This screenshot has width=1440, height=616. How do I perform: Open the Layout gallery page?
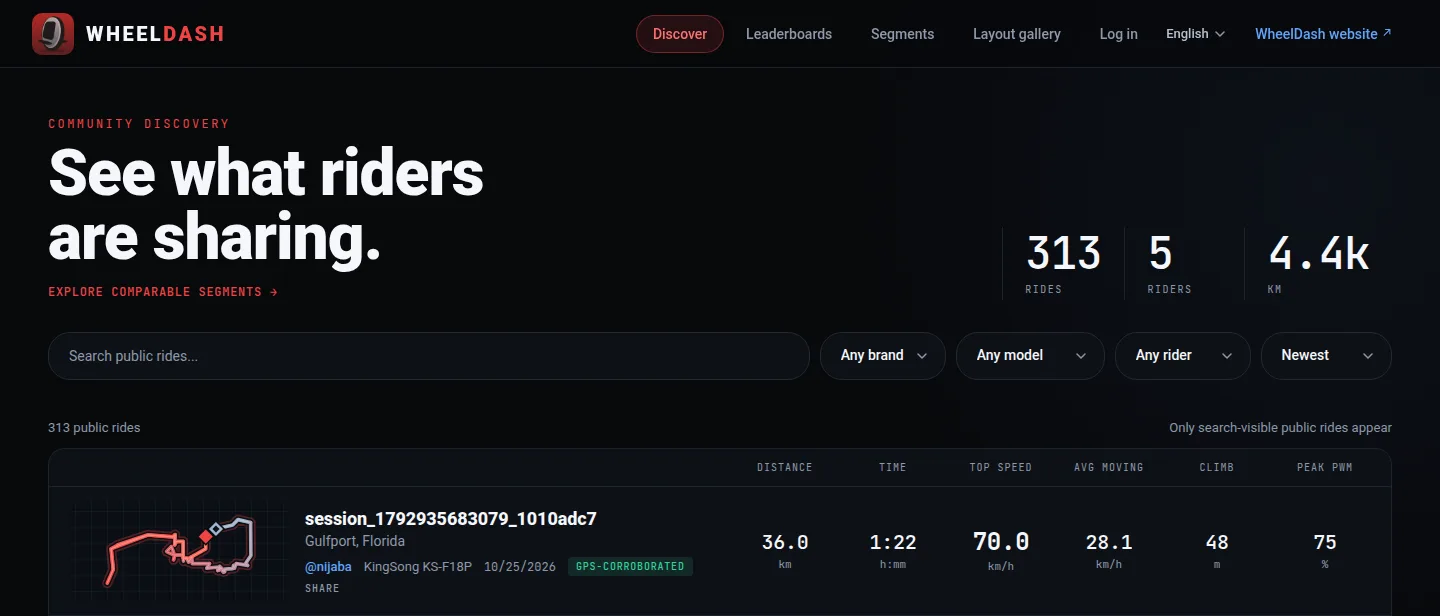(x=1017, y=34)
